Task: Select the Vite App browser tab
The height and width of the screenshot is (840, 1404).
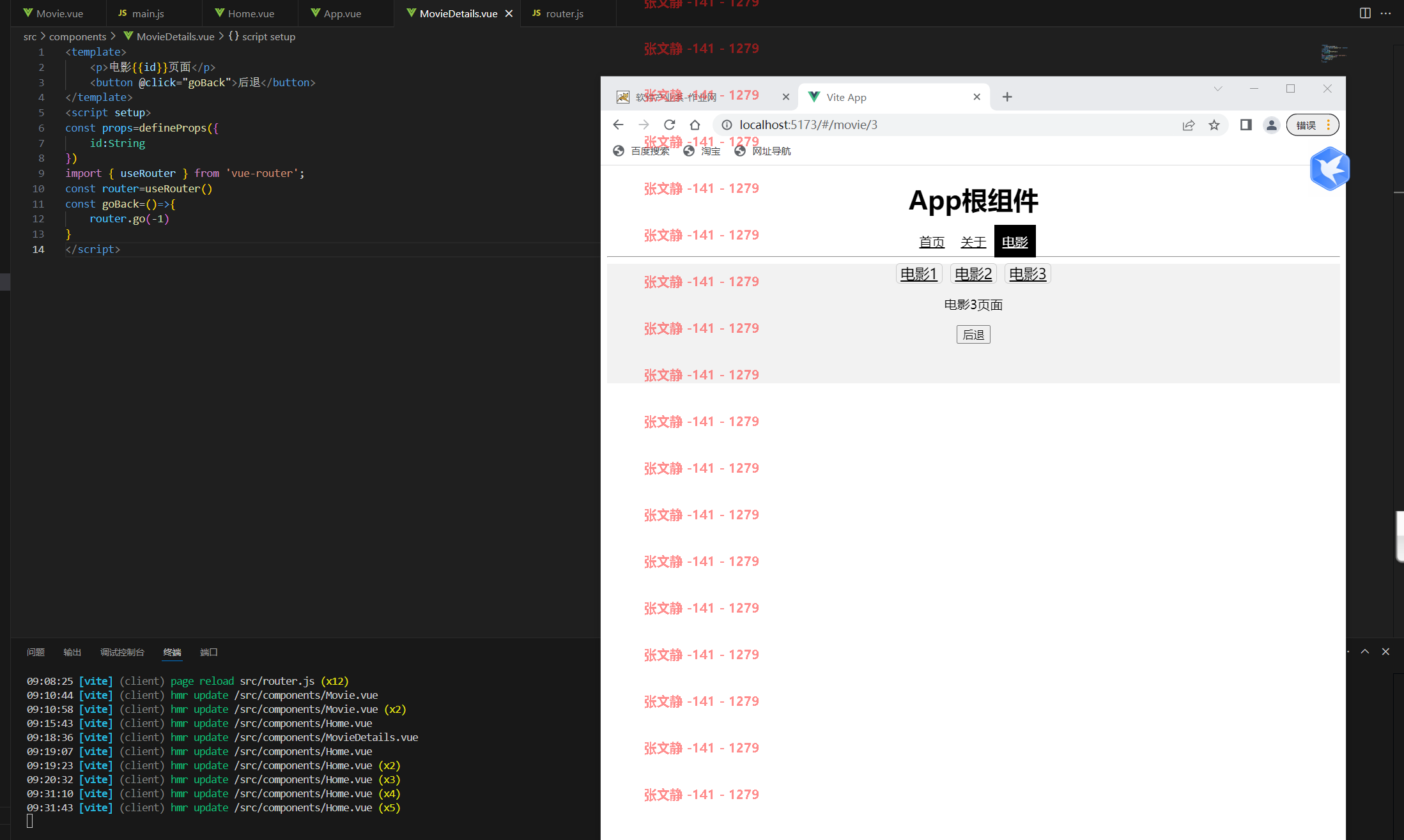Action: click(x=895, y=97)
